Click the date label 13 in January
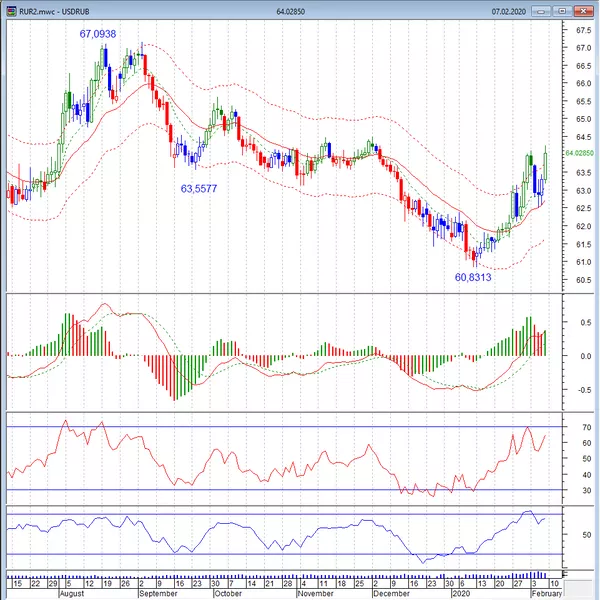The height and width of the screenshot is (600, 600). coord(482,584)
